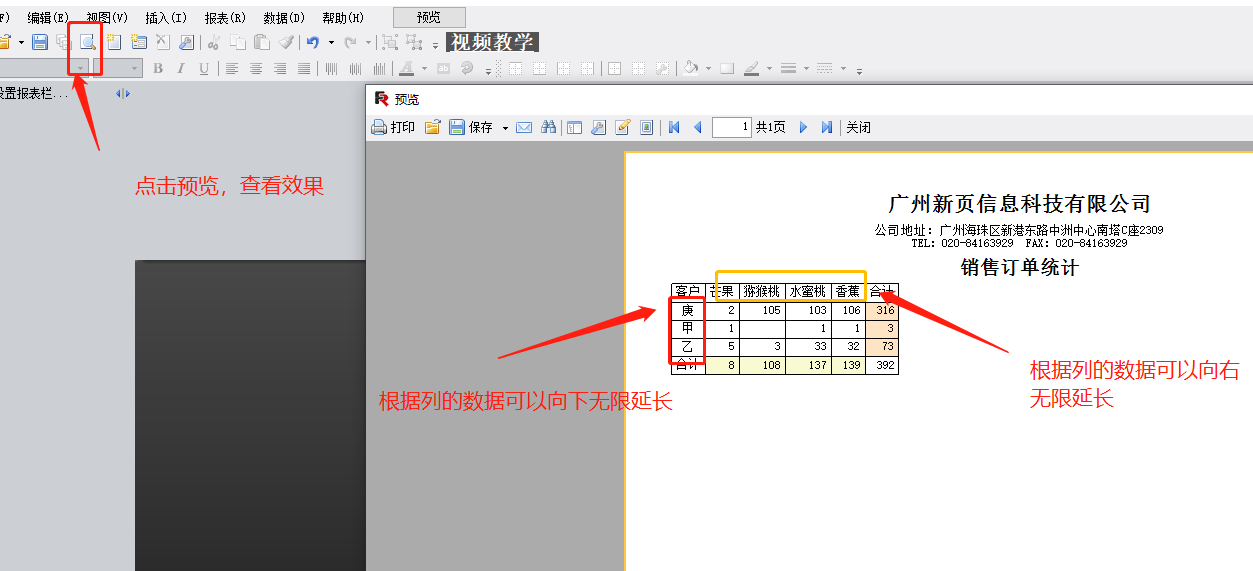Toggle bold formatting
The width and height of the screenshot is (1253, 571).
pyautogui.click(x=157, y=68)
